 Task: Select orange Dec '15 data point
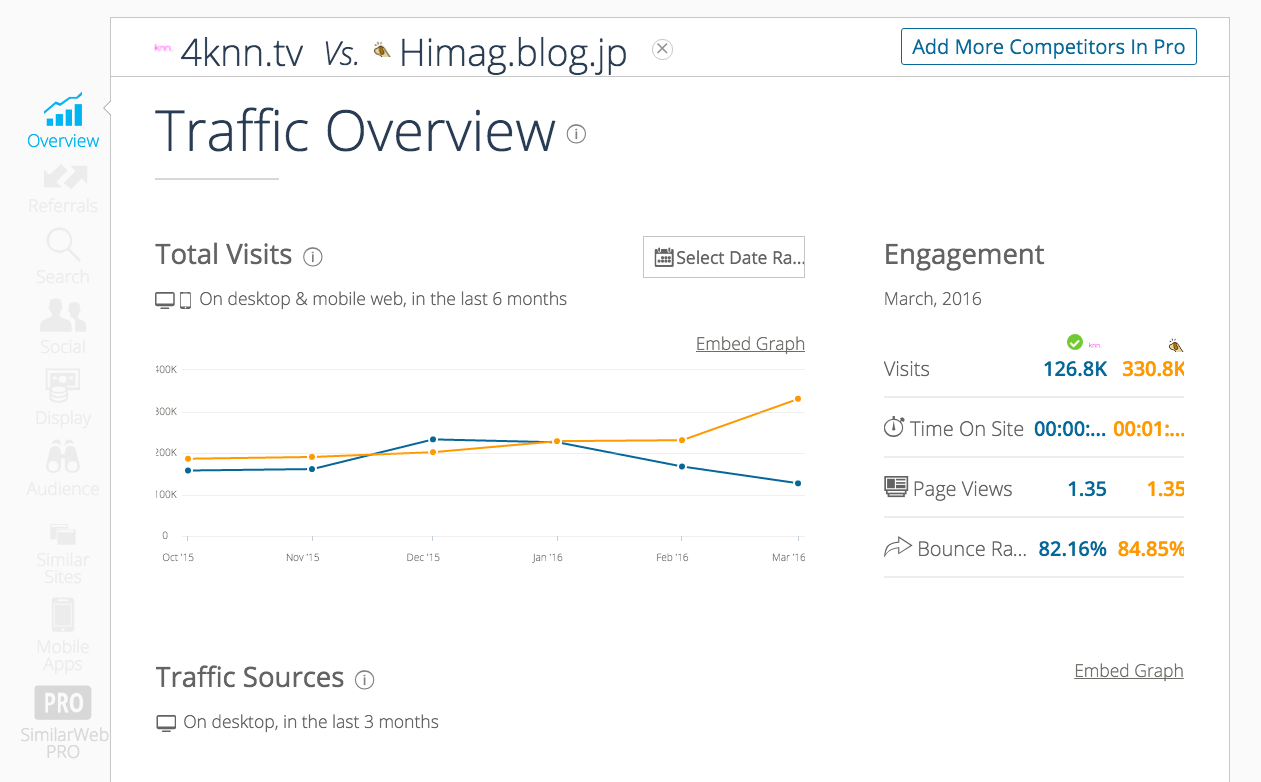tap(433, 452)
